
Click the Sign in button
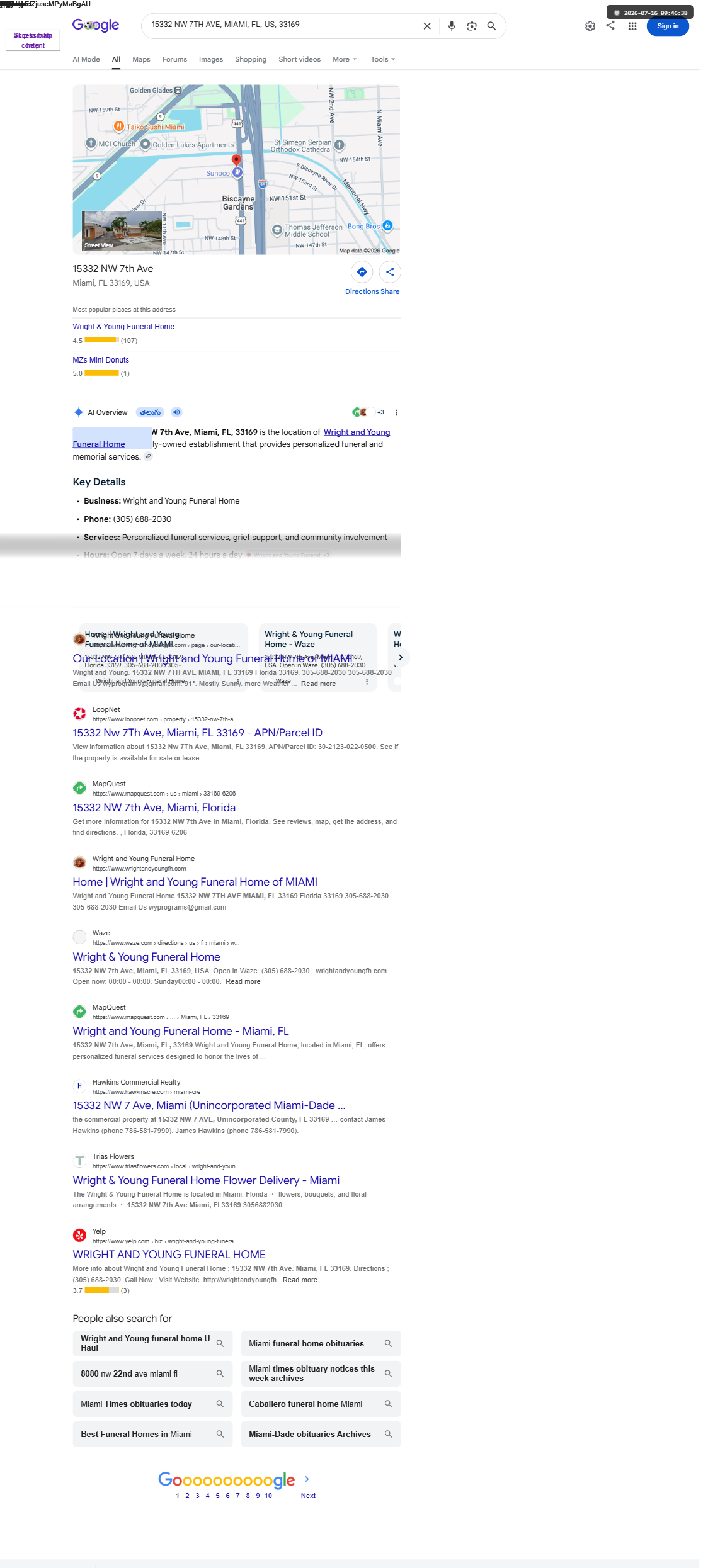pos(668,26)
